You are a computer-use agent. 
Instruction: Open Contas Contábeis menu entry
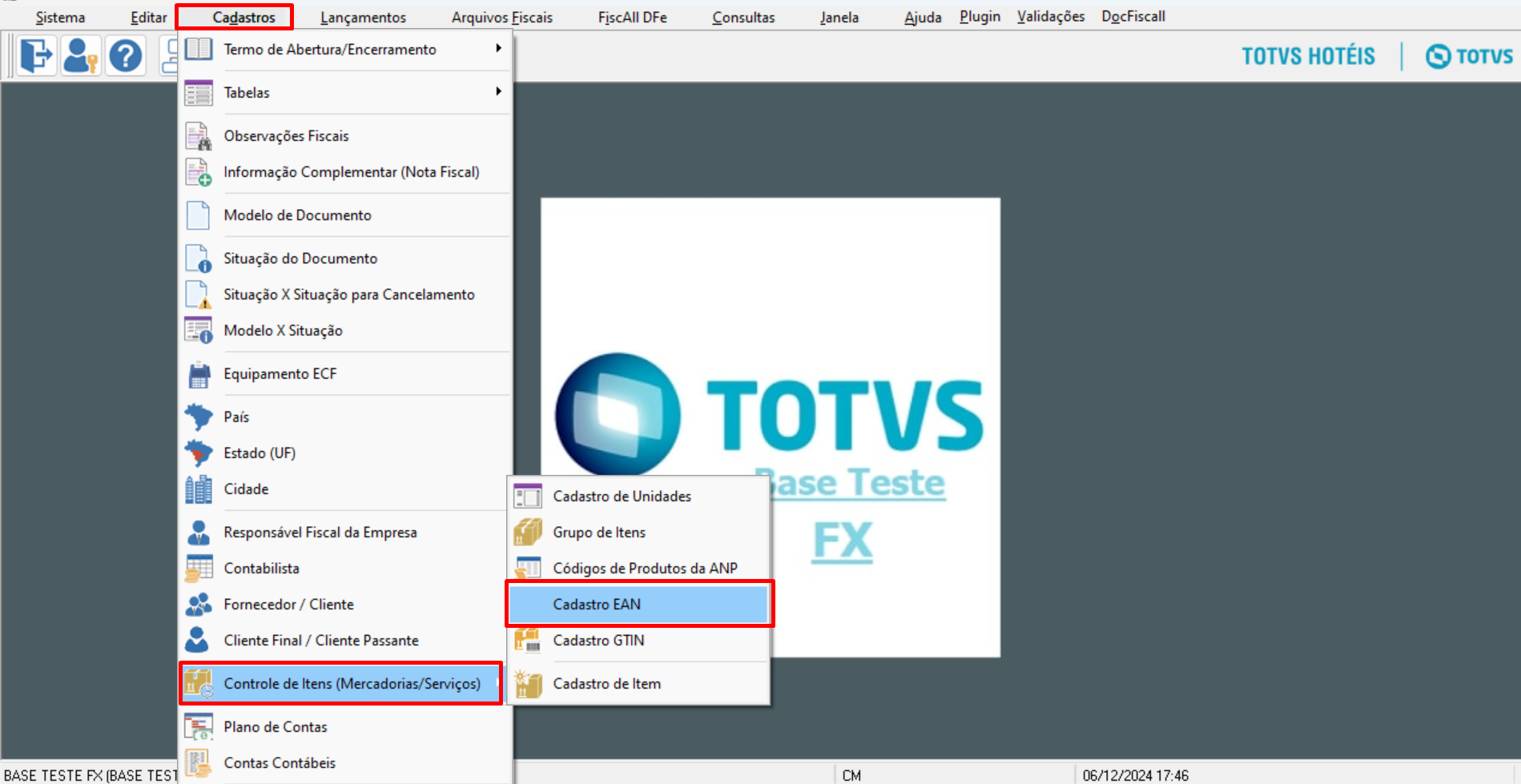344,763
